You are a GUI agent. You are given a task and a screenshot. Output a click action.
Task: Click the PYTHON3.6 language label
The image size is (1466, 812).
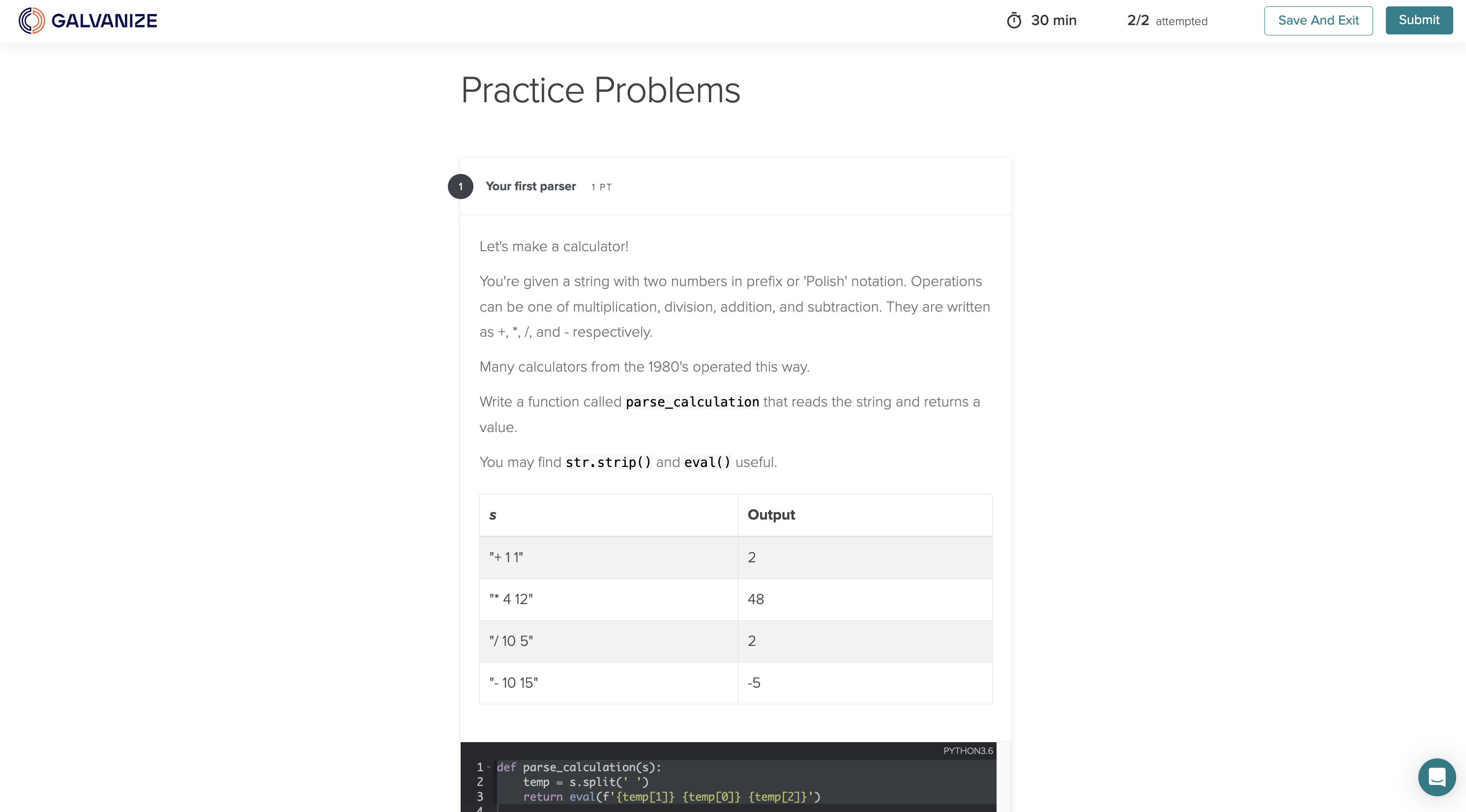[x=968, y=751]
